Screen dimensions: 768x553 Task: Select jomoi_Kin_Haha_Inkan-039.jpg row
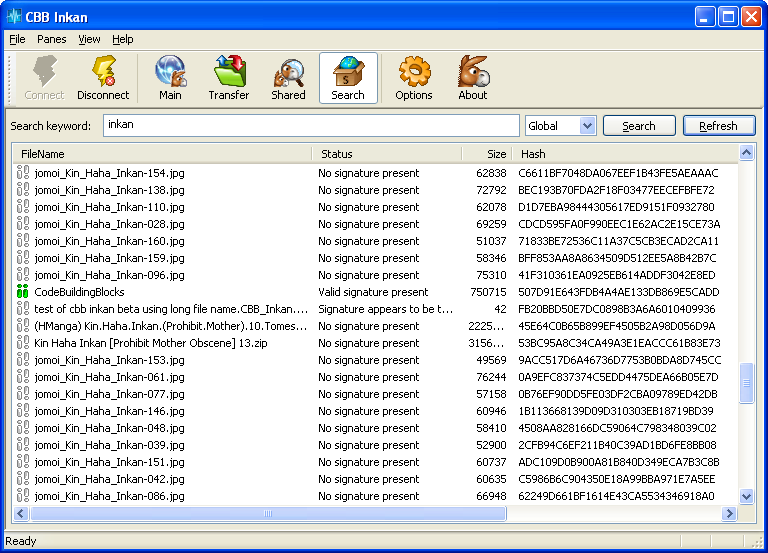coord(376,445)
